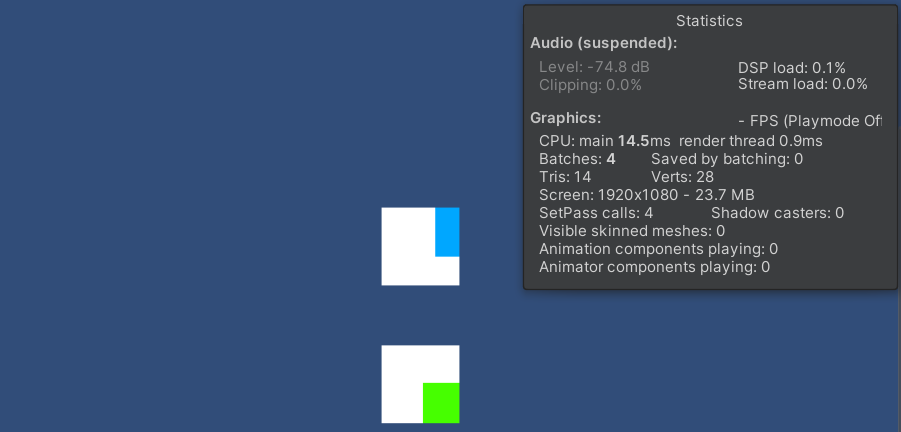Click the Shadow casters 0 statistic

pyautogui.click(x=777, y=213)
